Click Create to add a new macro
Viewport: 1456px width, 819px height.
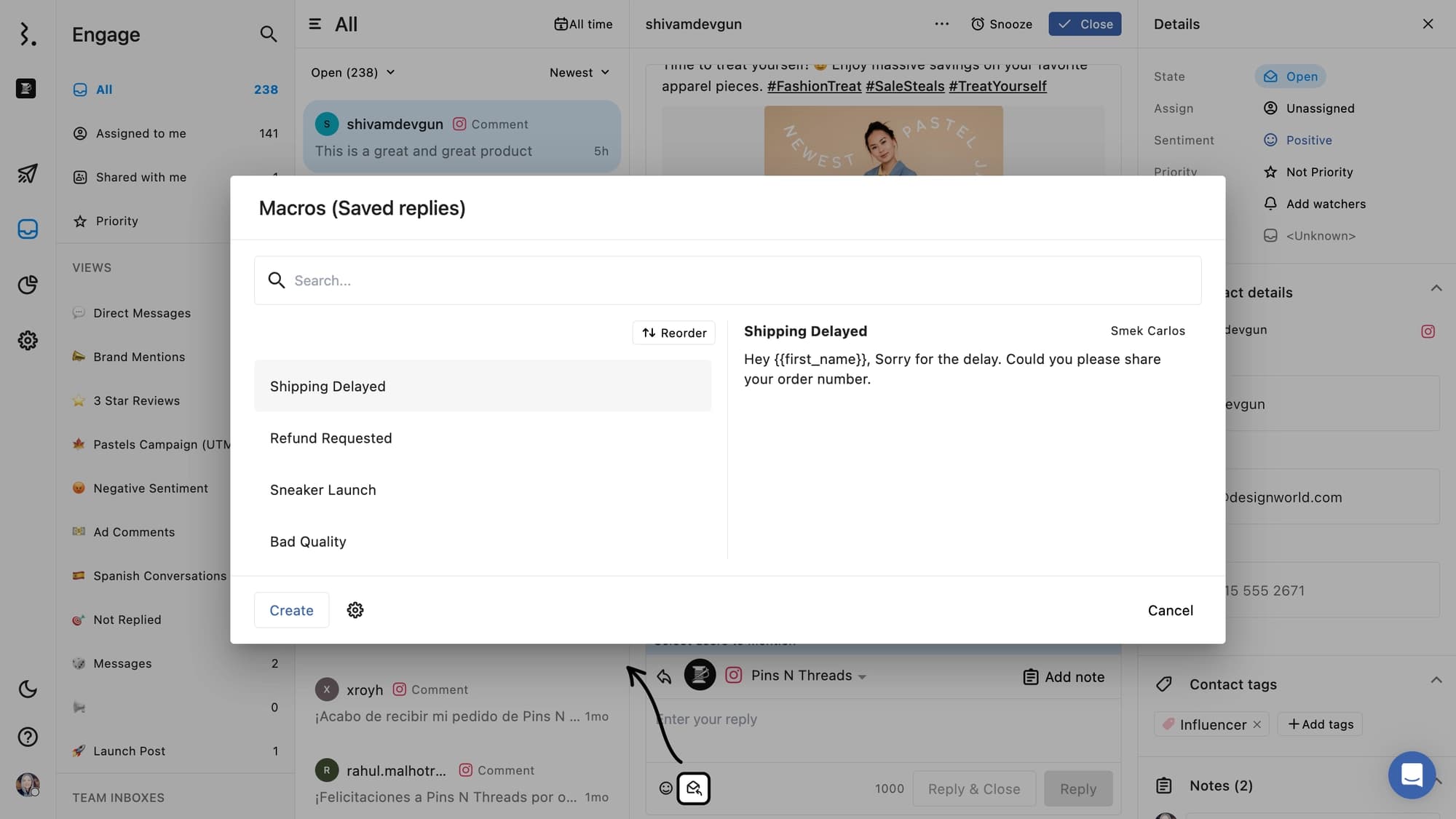pos(291,610)
